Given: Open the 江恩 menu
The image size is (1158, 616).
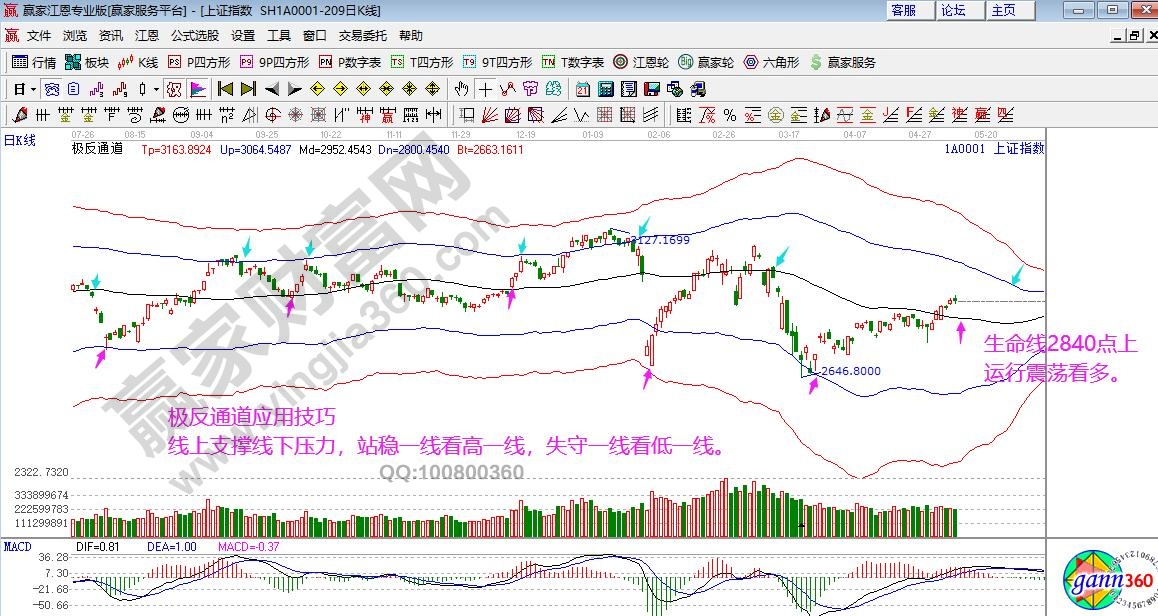Looking at the screenshot, I should [x=147, y=35].
